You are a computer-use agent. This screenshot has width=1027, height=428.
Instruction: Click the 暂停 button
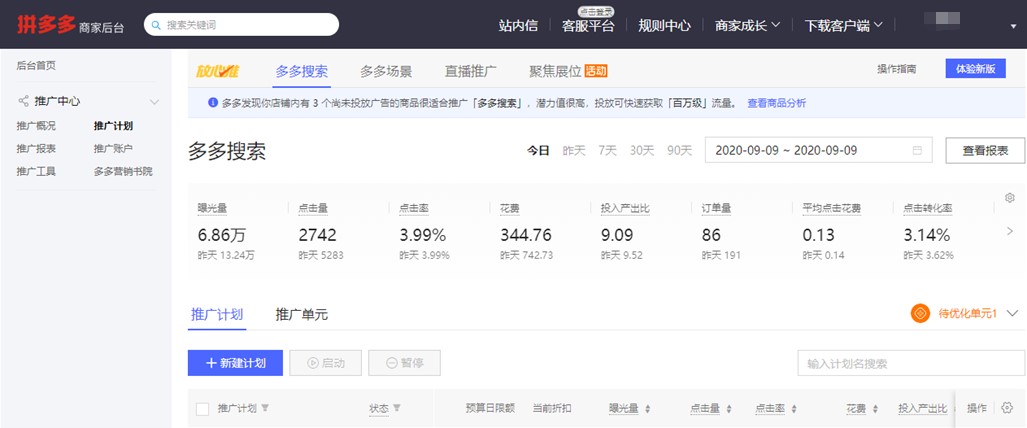coord(404,363)
